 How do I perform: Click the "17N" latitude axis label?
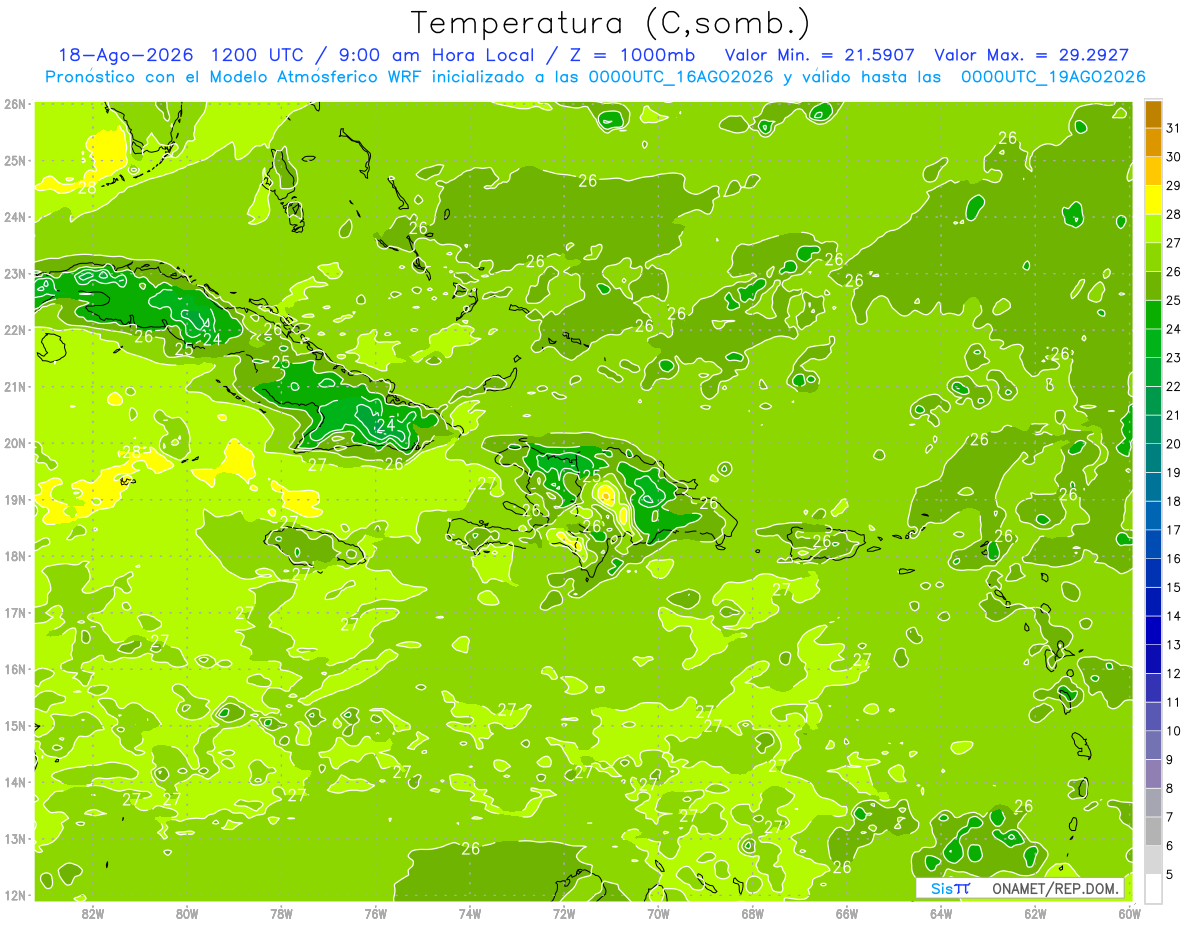coord(16,612)
